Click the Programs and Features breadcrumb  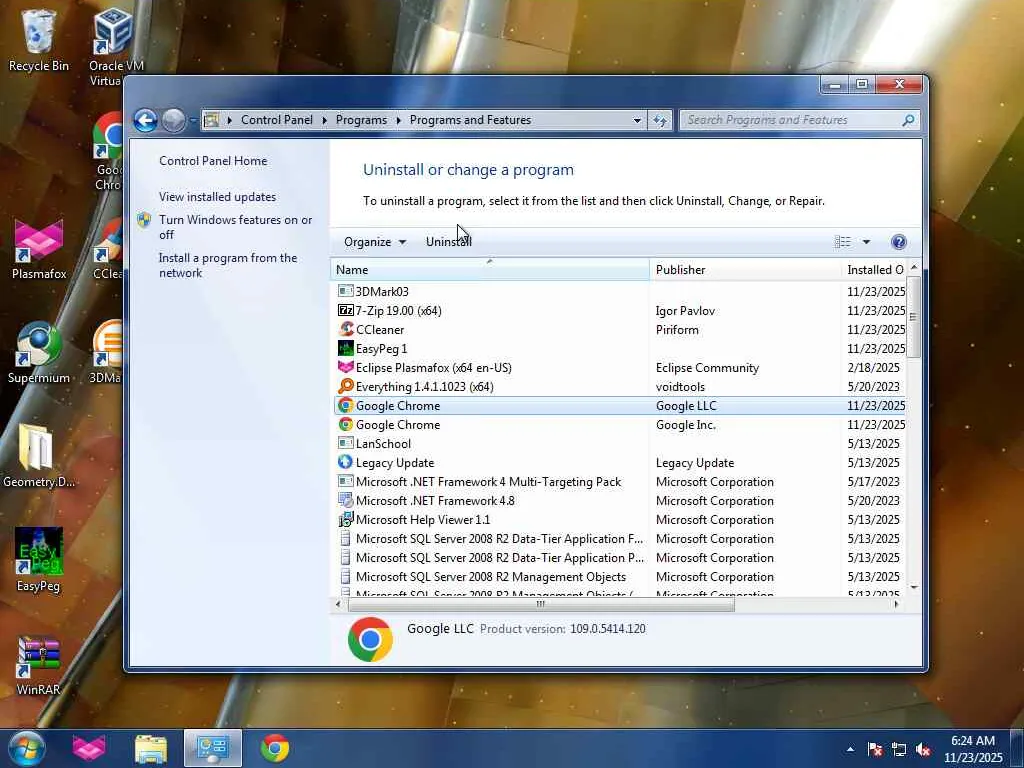pyautogui.click(x=470, y=120)
